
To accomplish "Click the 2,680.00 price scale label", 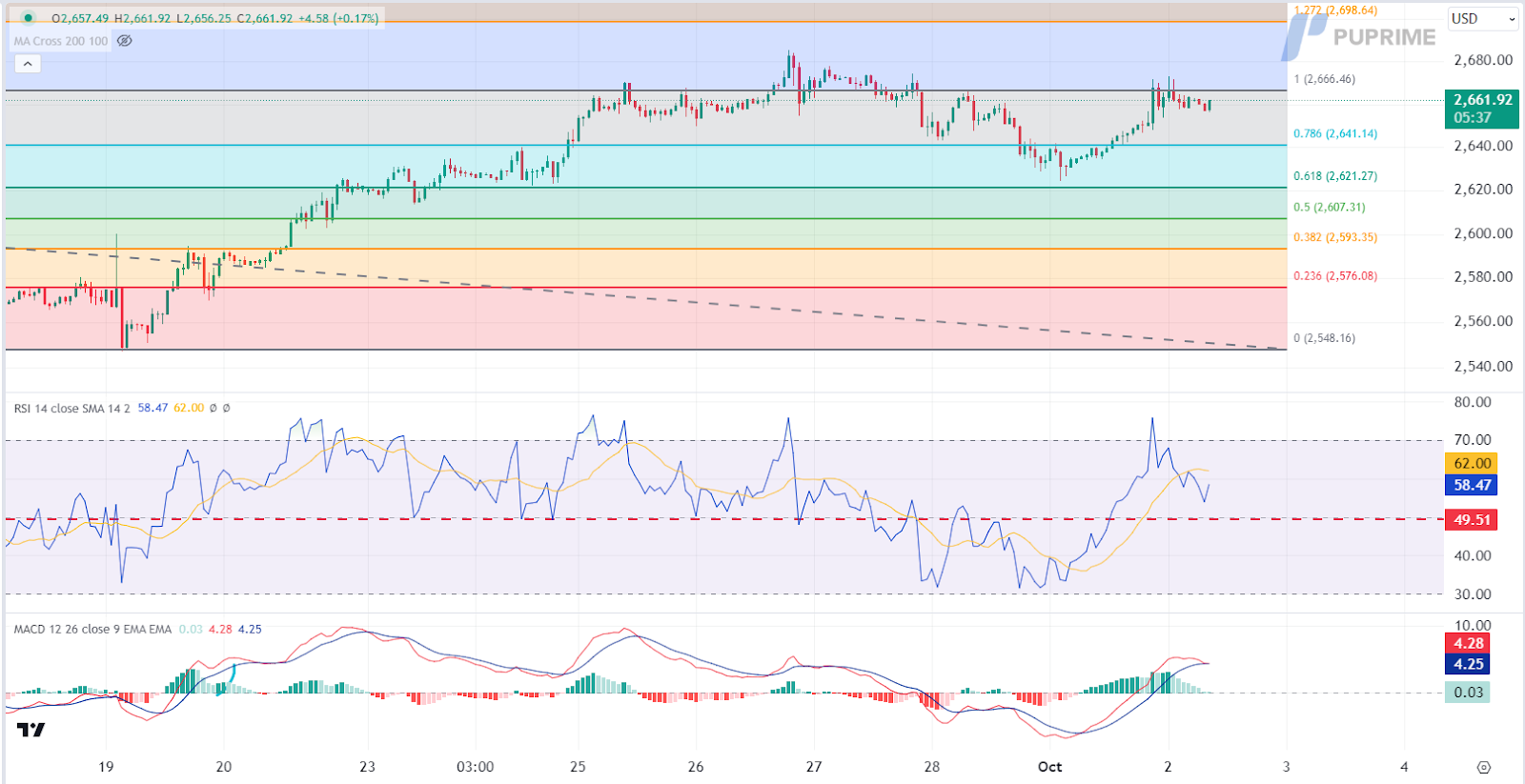I will coord(1483,60).
